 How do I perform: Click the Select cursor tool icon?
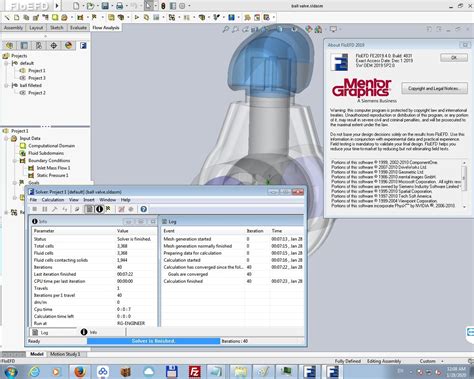[148, 6]
